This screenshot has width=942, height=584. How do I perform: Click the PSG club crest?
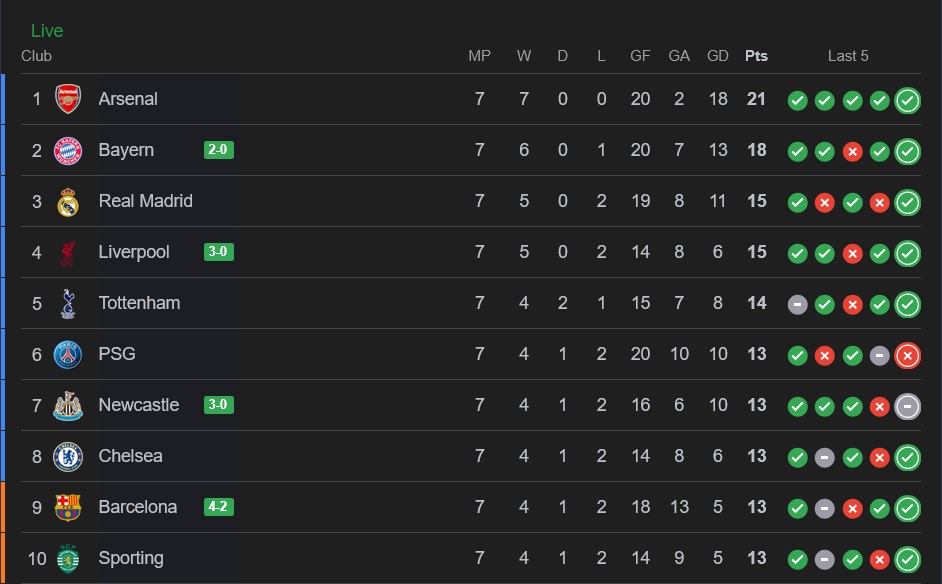click(x=68, y=354)
